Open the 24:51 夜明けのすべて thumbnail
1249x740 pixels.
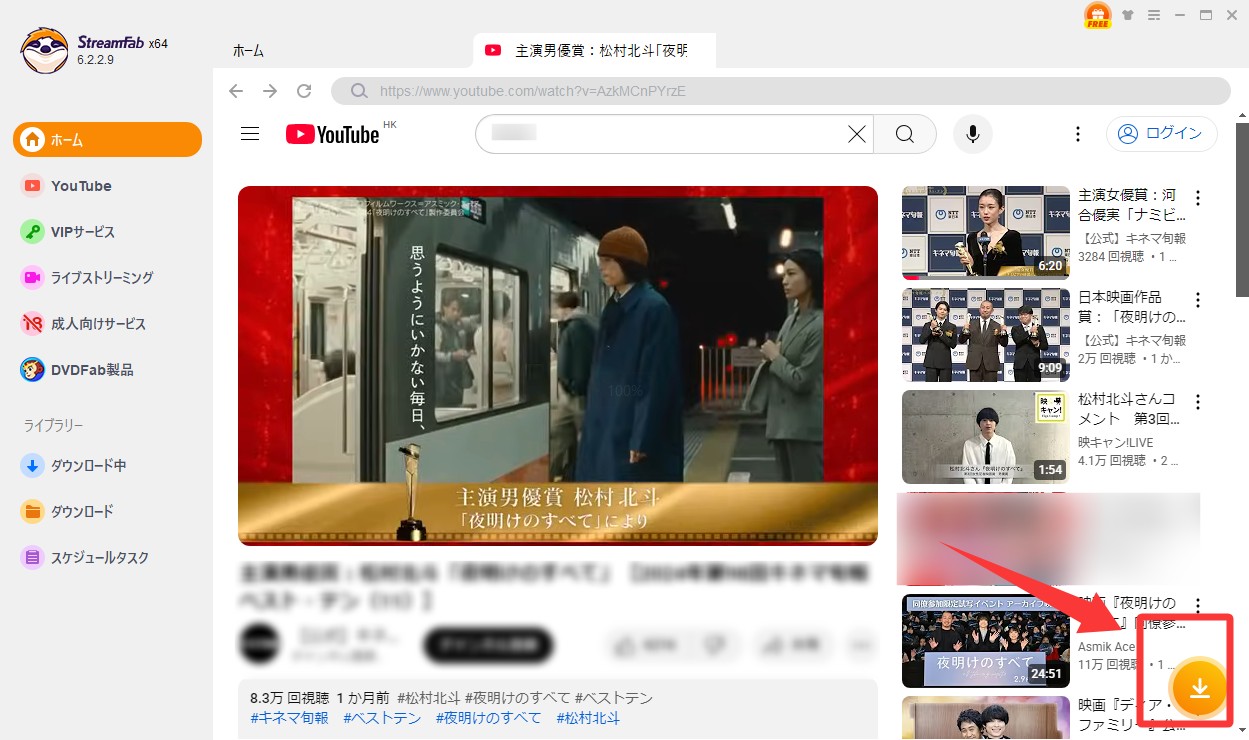[986, 641]
